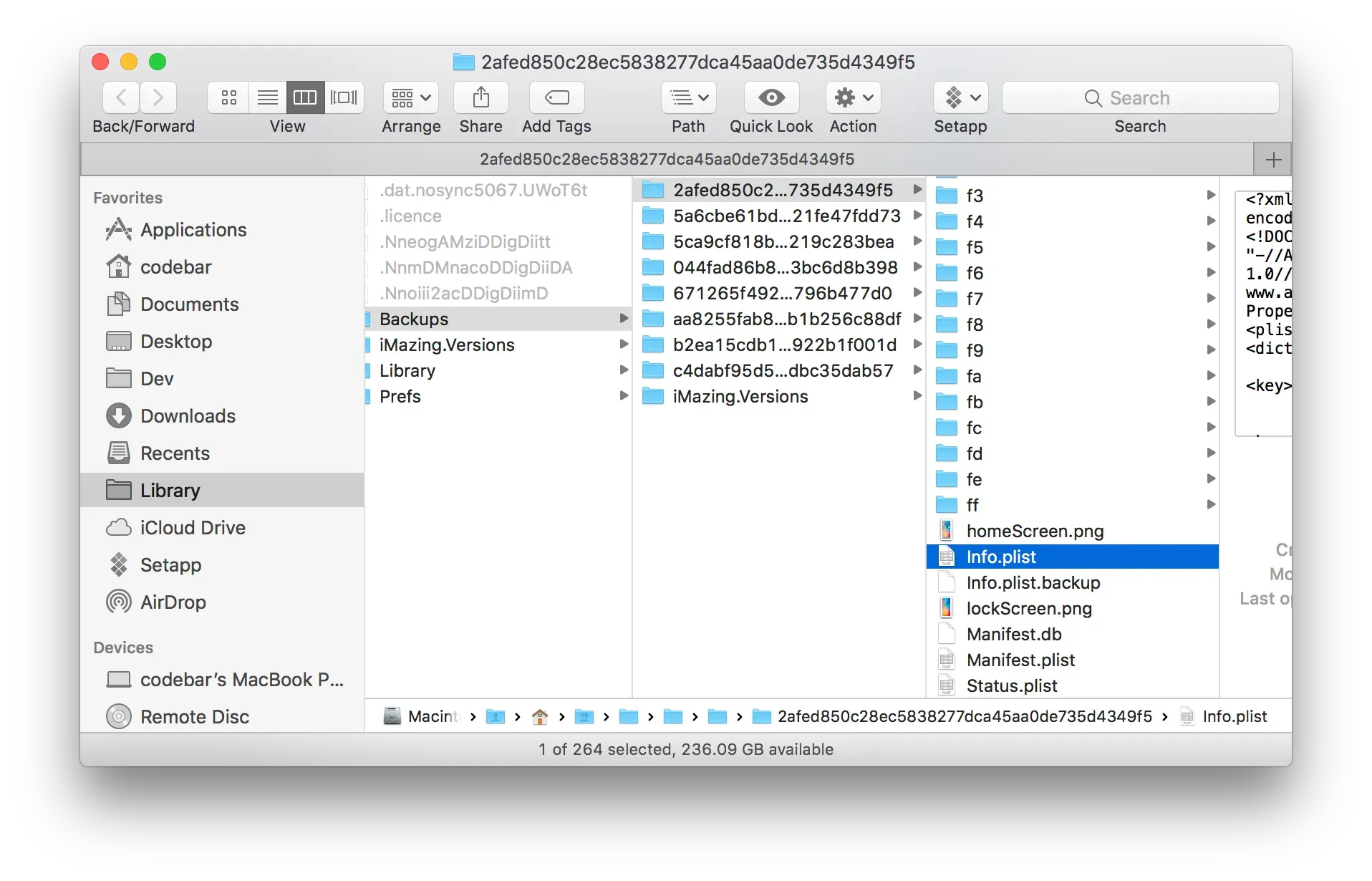Add tags using the Add Tags icon
Screen dimensions: 1372x881
tap(556, 97)
